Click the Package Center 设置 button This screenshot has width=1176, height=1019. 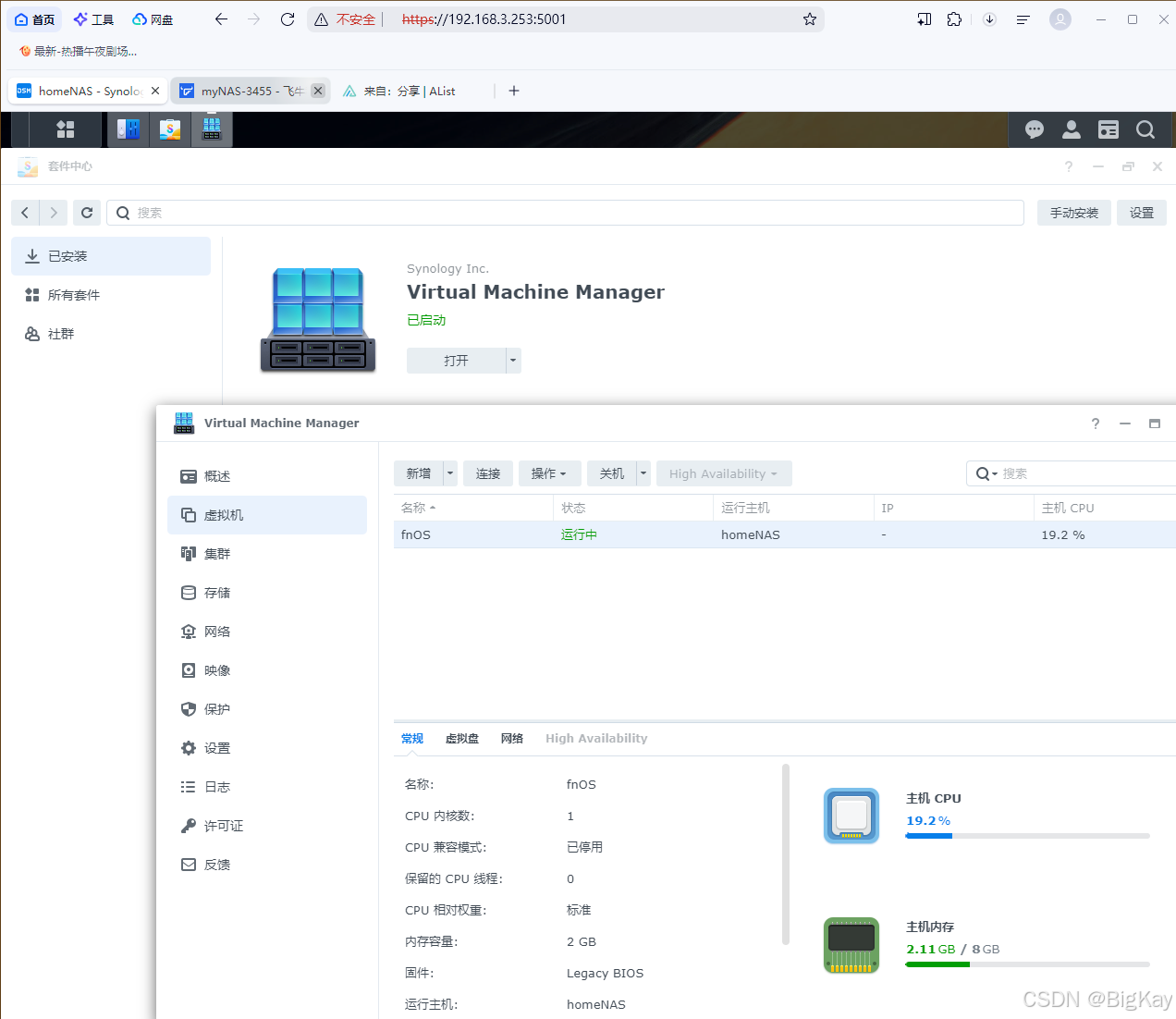pos(1142,213)
